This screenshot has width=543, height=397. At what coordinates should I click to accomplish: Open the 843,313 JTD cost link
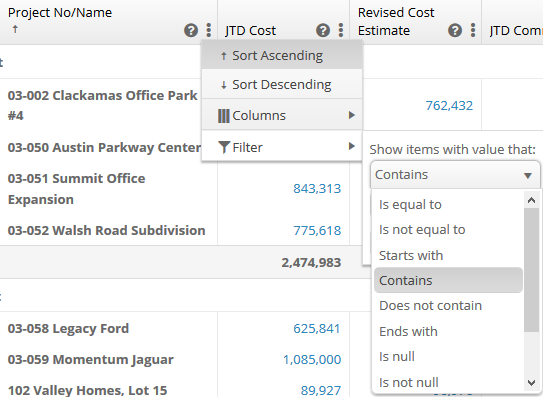pyautogui.click(x=317, y=189)
